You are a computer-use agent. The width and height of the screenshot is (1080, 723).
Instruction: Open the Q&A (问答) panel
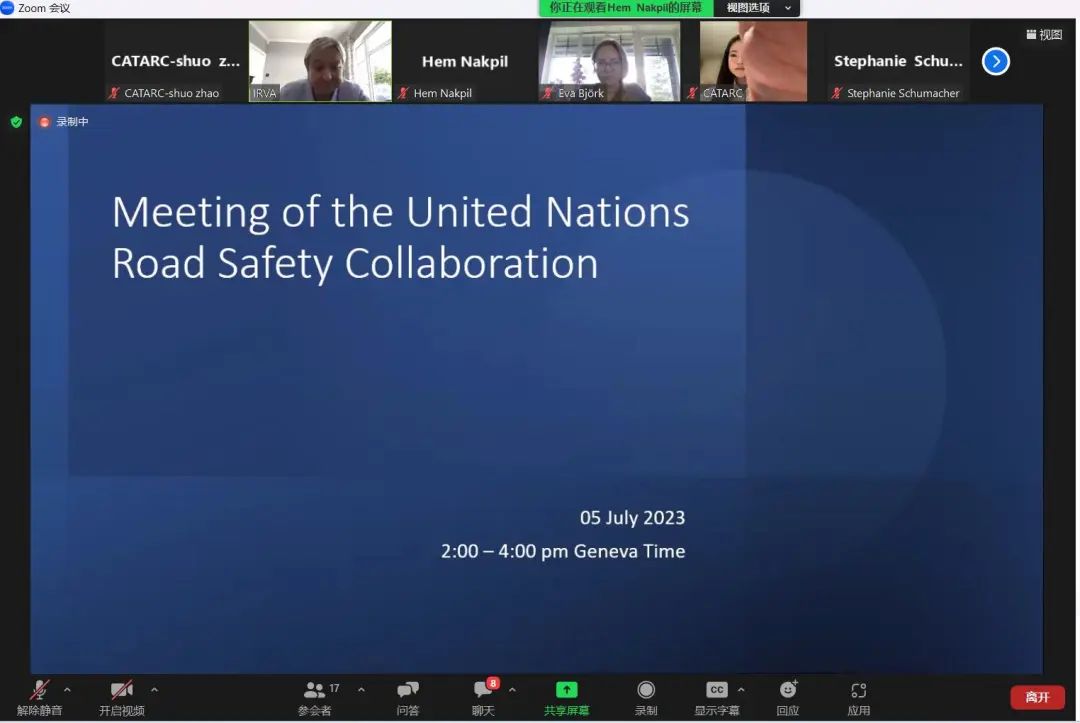point(407,691)
